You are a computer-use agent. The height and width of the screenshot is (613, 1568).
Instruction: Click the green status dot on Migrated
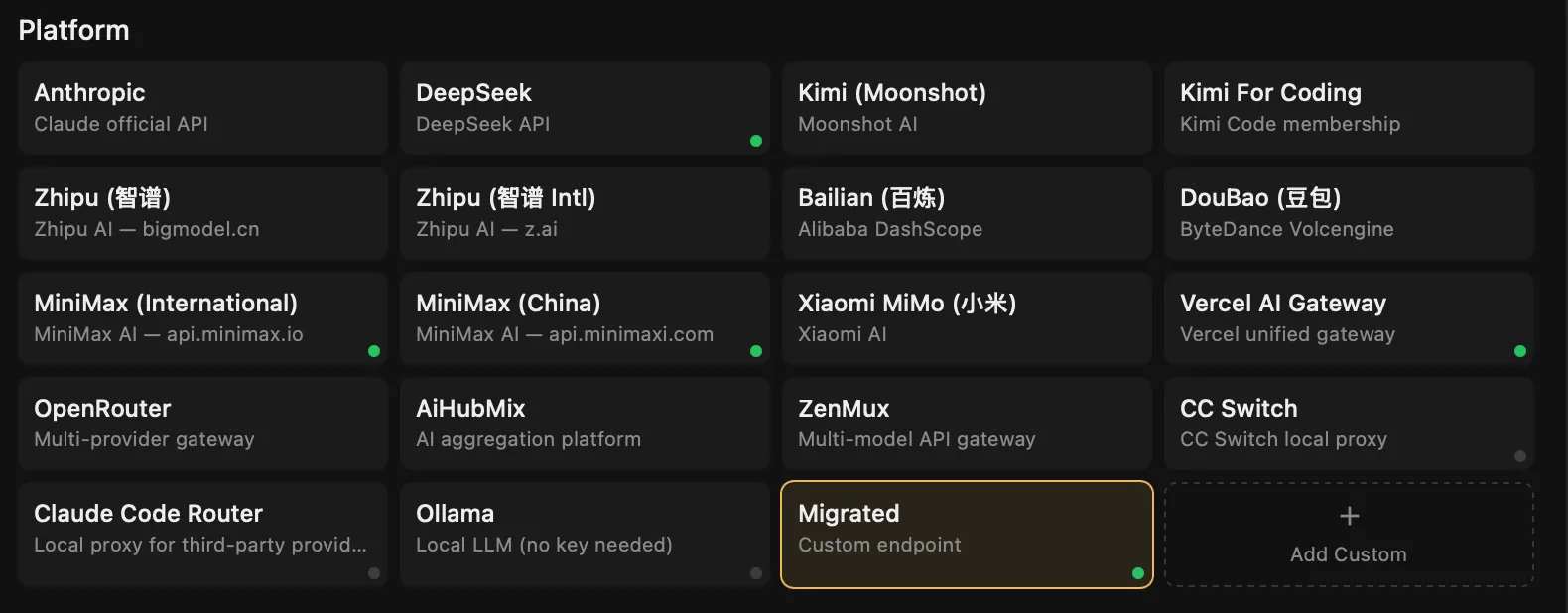coord(1138,572)
